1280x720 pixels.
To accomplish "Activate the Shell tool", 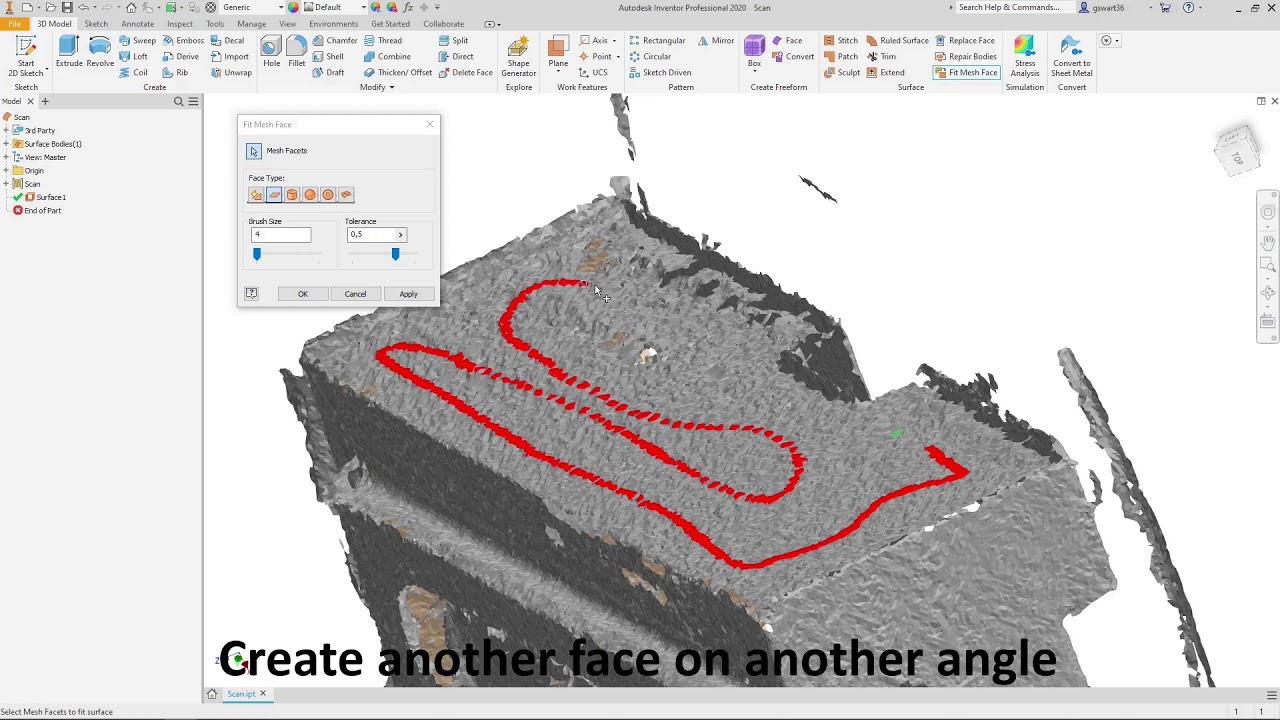I will coord(328,57).
